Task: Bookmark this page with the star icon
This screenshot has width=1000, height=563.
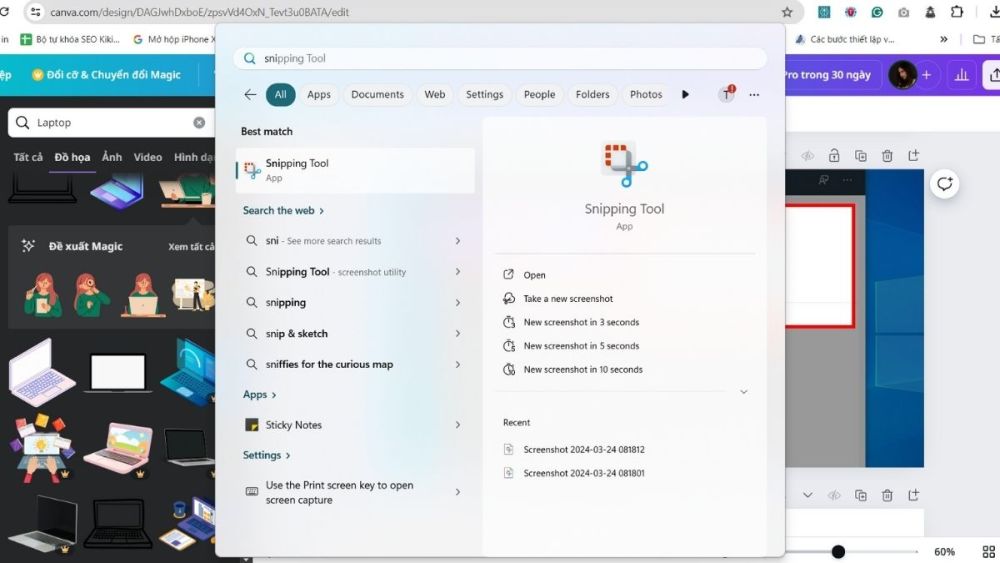Action: pos(787,12)
